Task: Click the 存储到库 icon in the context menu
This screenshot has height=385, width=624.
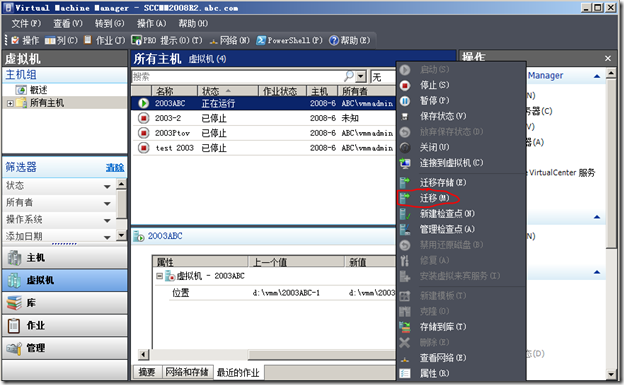Action: point(405,327)
